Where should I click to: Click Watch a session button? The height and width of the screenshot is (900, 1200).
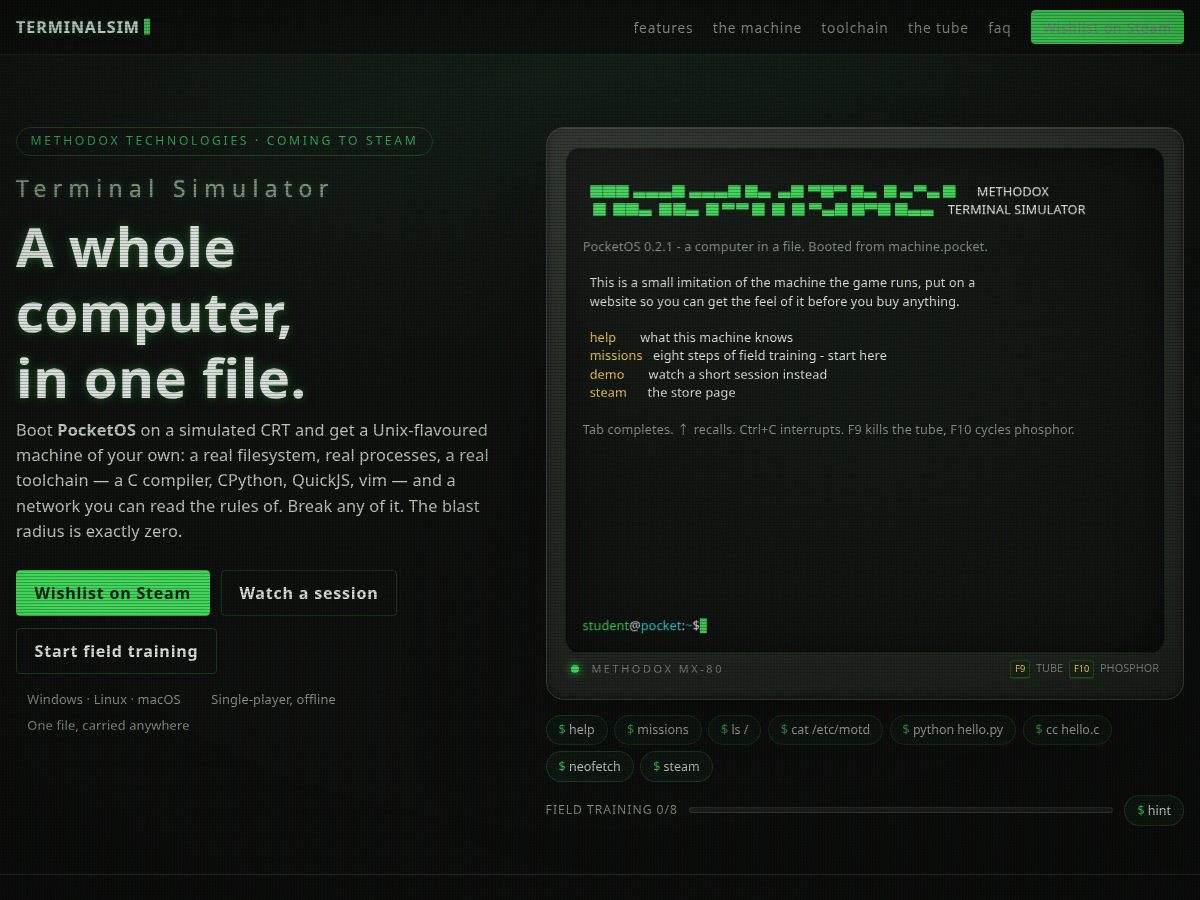309,593
